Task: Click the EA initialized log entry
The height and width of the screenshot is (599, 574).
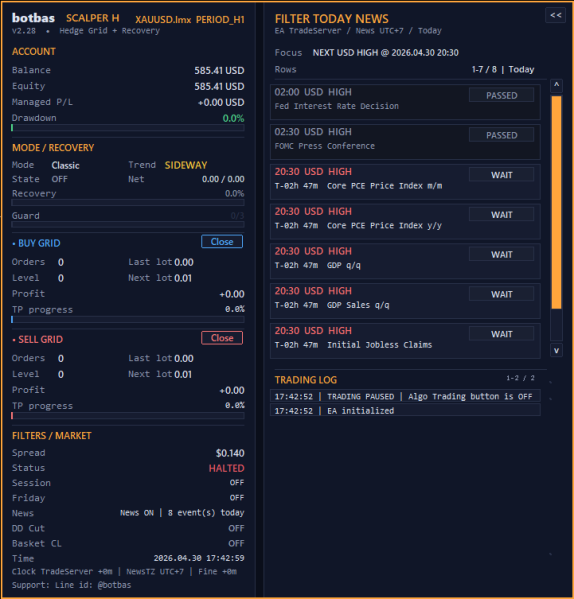Action: (x=405, y=410)
